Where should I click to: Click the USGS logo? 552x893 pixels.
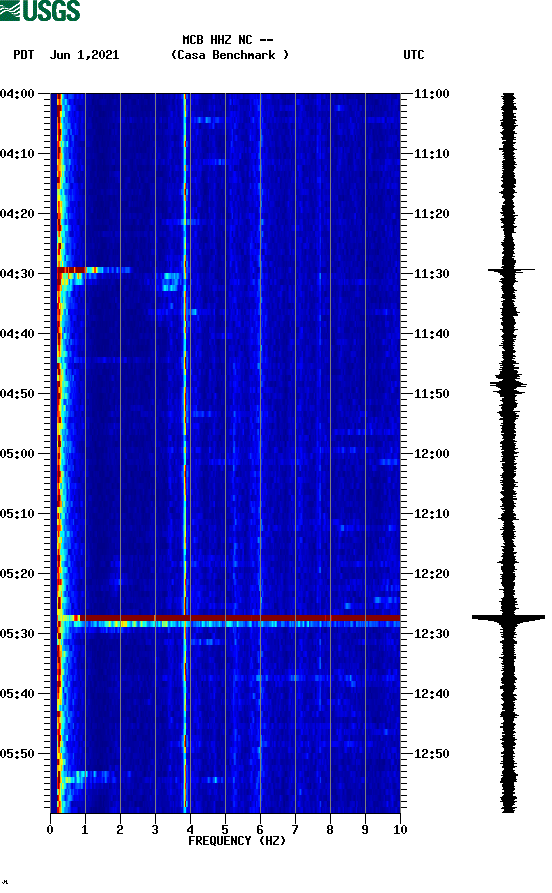(40, 10)
